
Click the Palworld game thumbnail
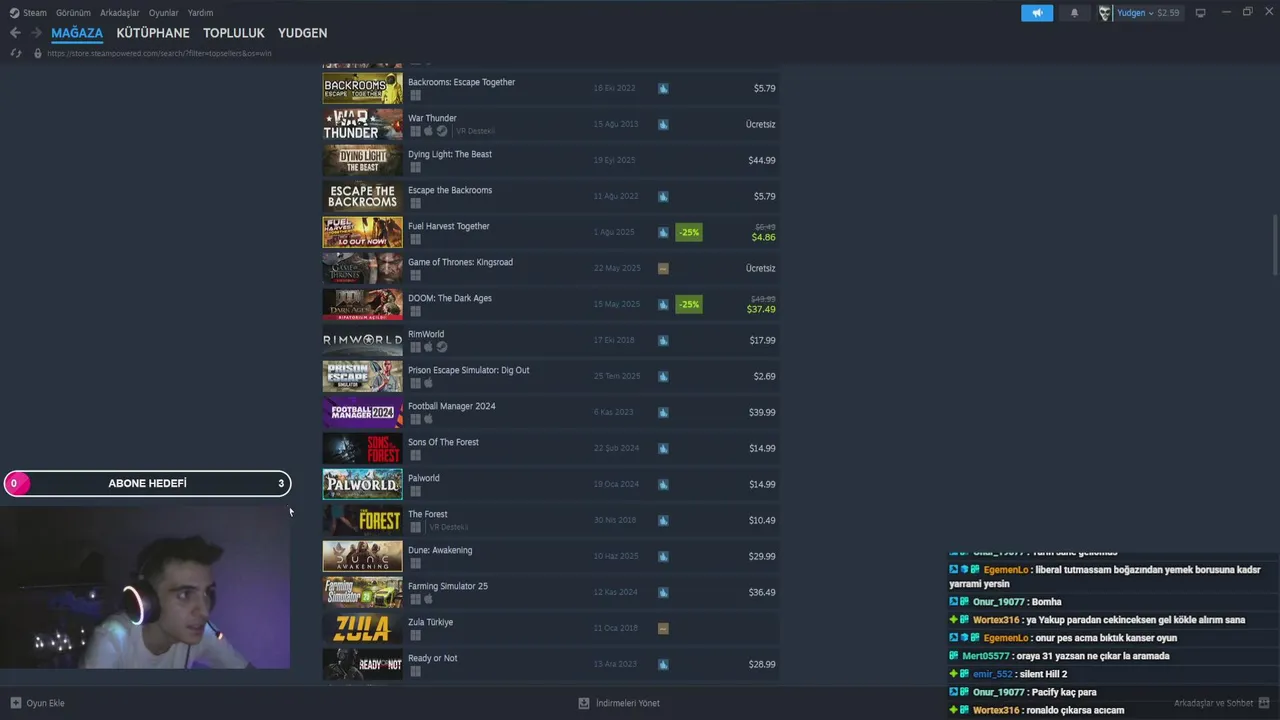tap(362, 484)
